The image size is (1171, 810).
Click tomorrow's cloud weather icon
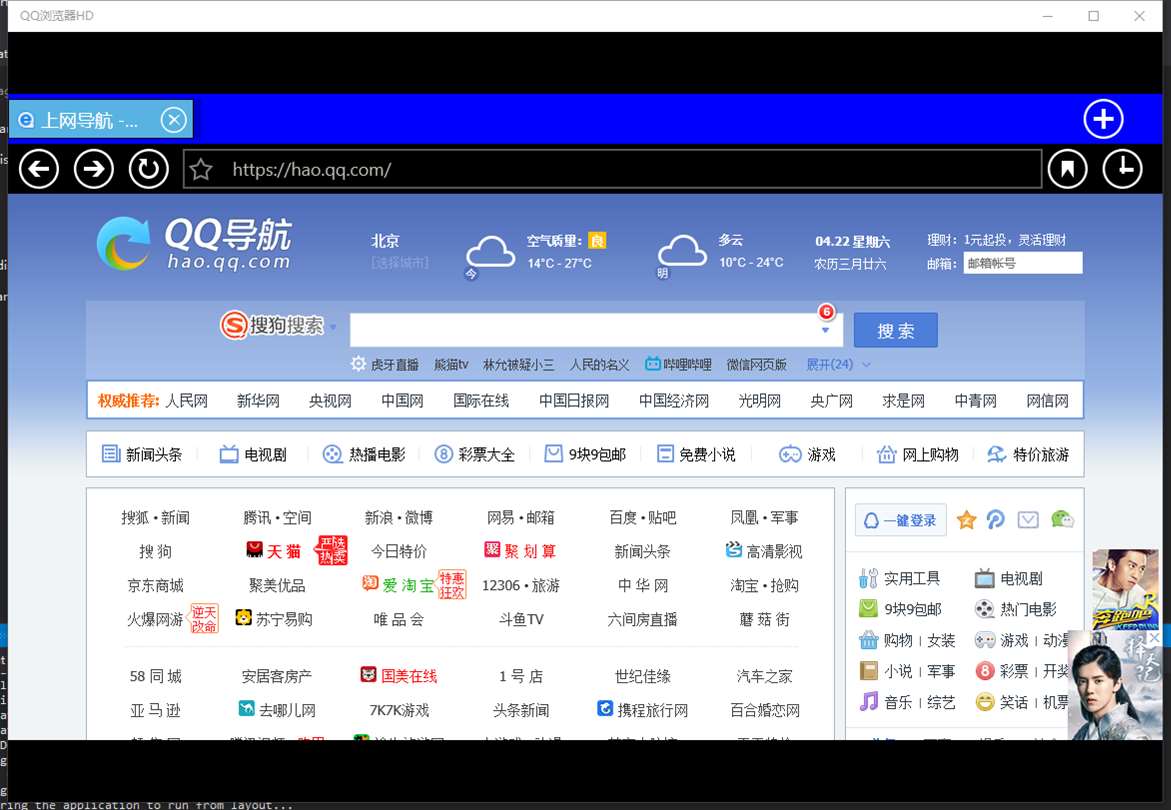click(681, 254)
